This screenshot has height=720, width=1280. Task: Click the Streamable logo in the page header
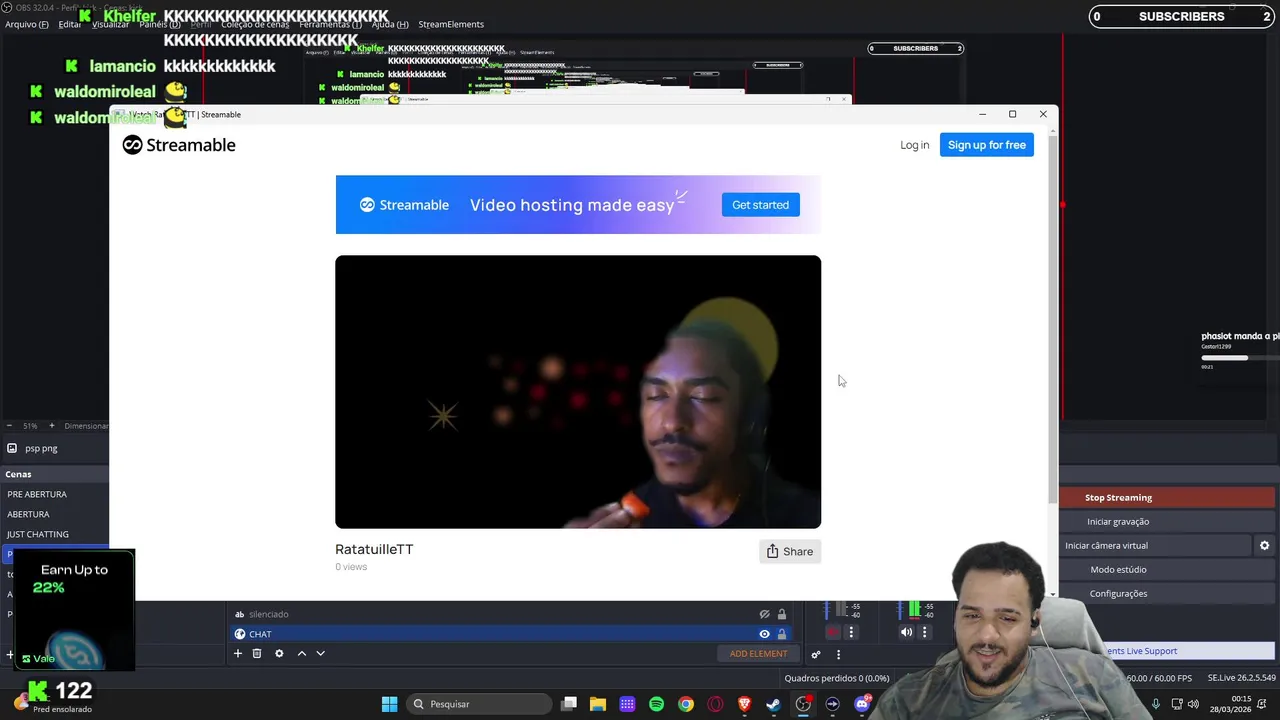click(x=179, y=145)
